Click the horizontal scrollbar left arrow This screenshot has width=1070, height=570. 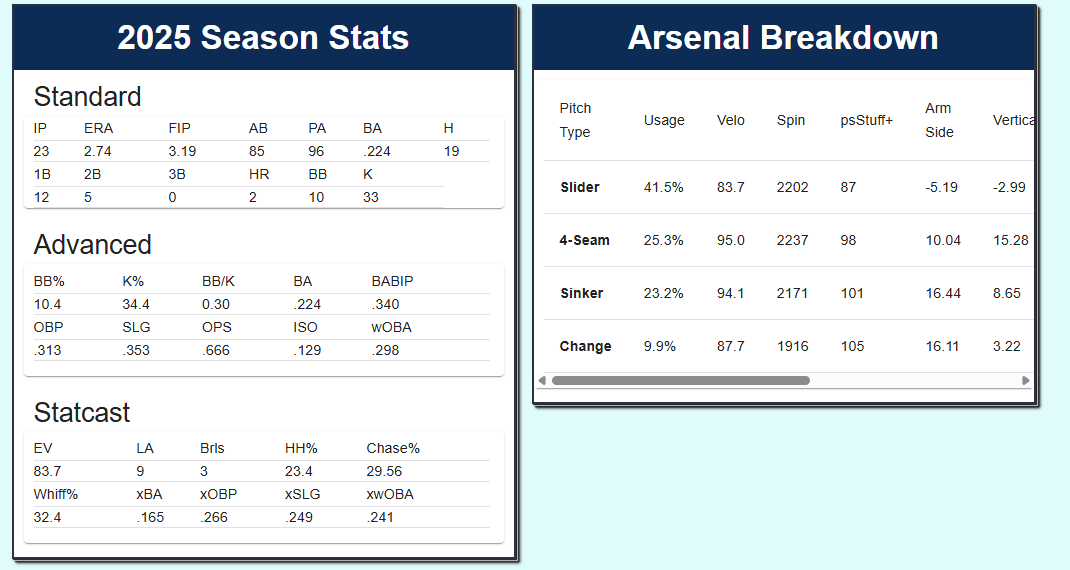pos(543,381)
